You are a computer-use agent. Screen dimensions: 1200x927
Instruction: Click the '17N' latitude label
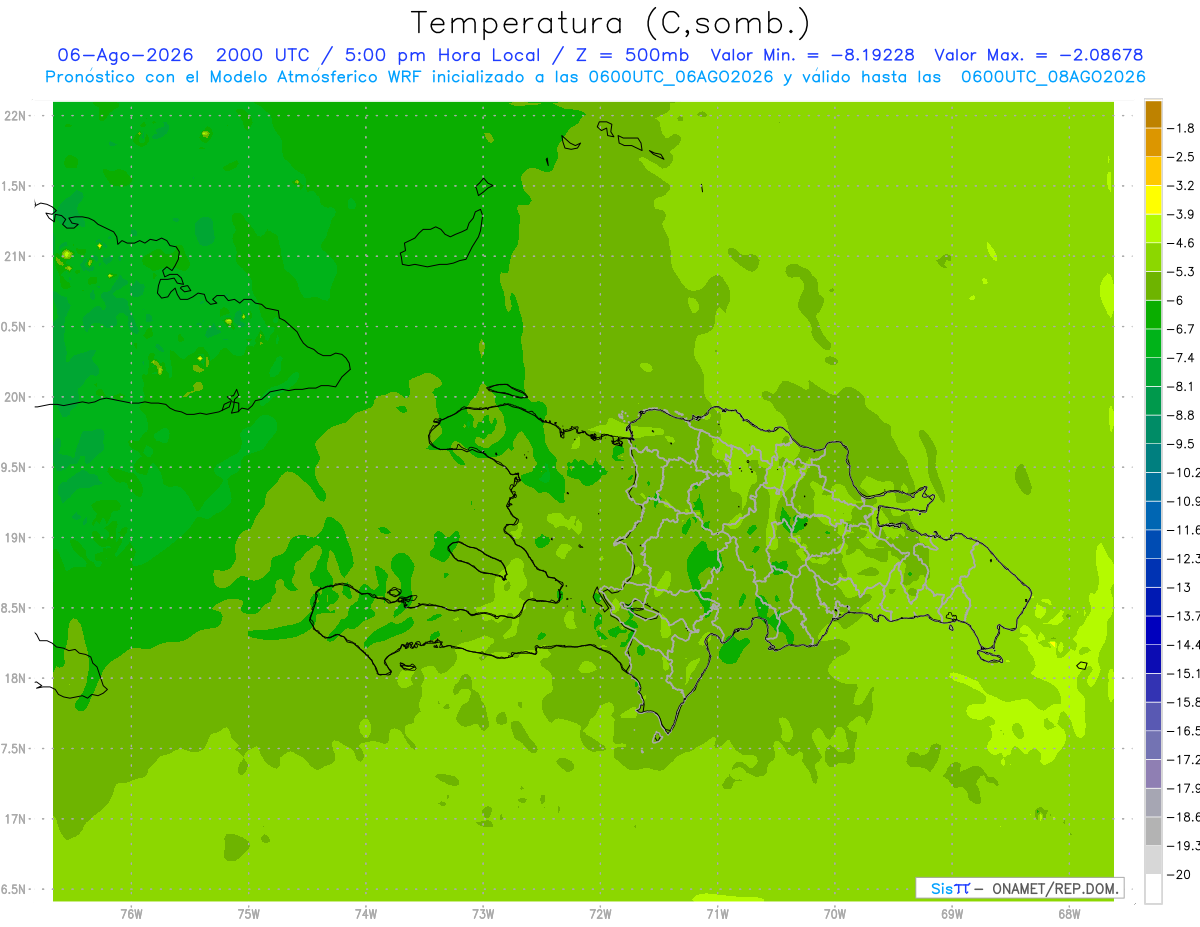coord(17,819)
